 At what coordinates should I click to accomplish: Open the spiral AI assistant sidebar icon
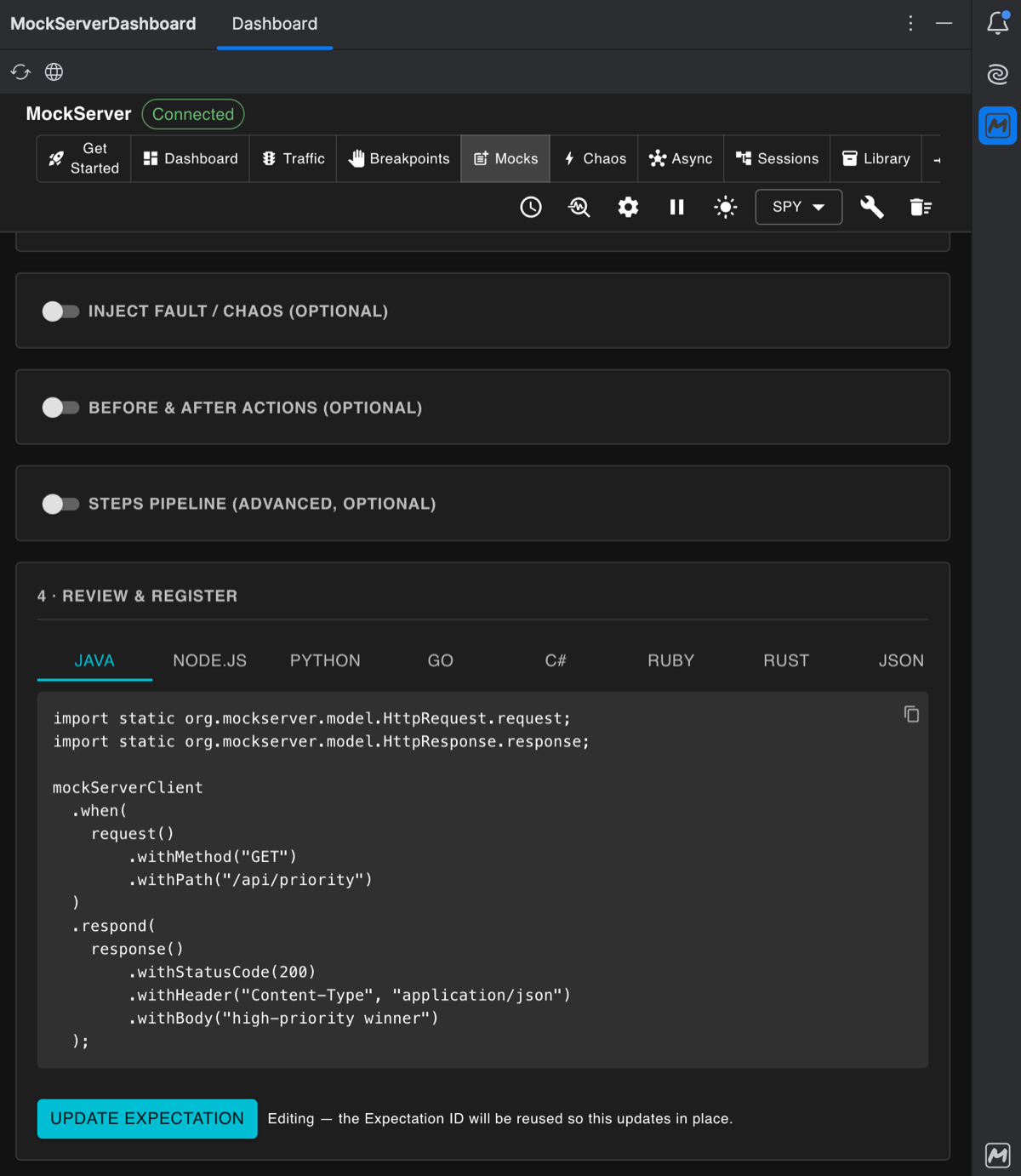pos(997,75)
